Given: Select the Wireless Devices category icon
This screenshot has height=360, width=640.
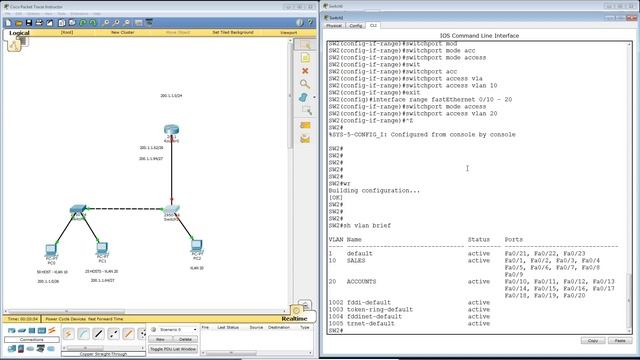Looking at the screenshot, I should [x=42, y=331].
